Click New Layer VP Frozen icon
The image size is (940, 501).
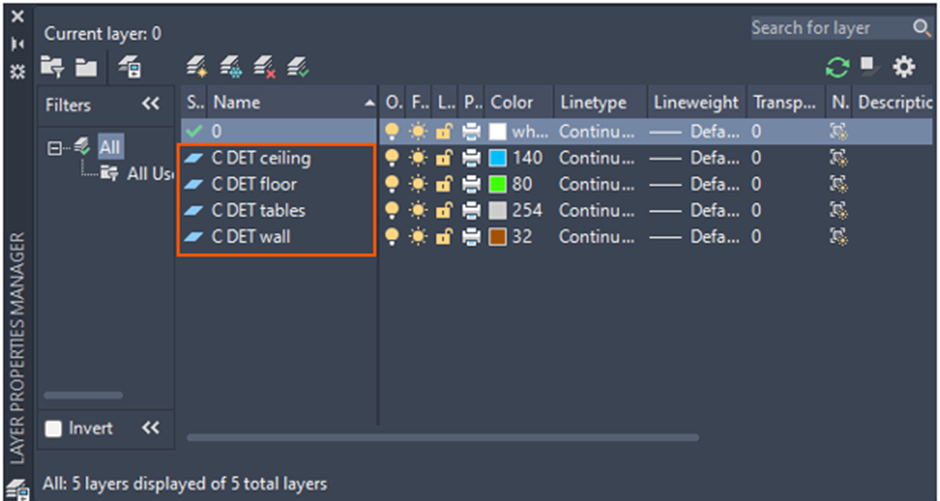coord(231,67)
